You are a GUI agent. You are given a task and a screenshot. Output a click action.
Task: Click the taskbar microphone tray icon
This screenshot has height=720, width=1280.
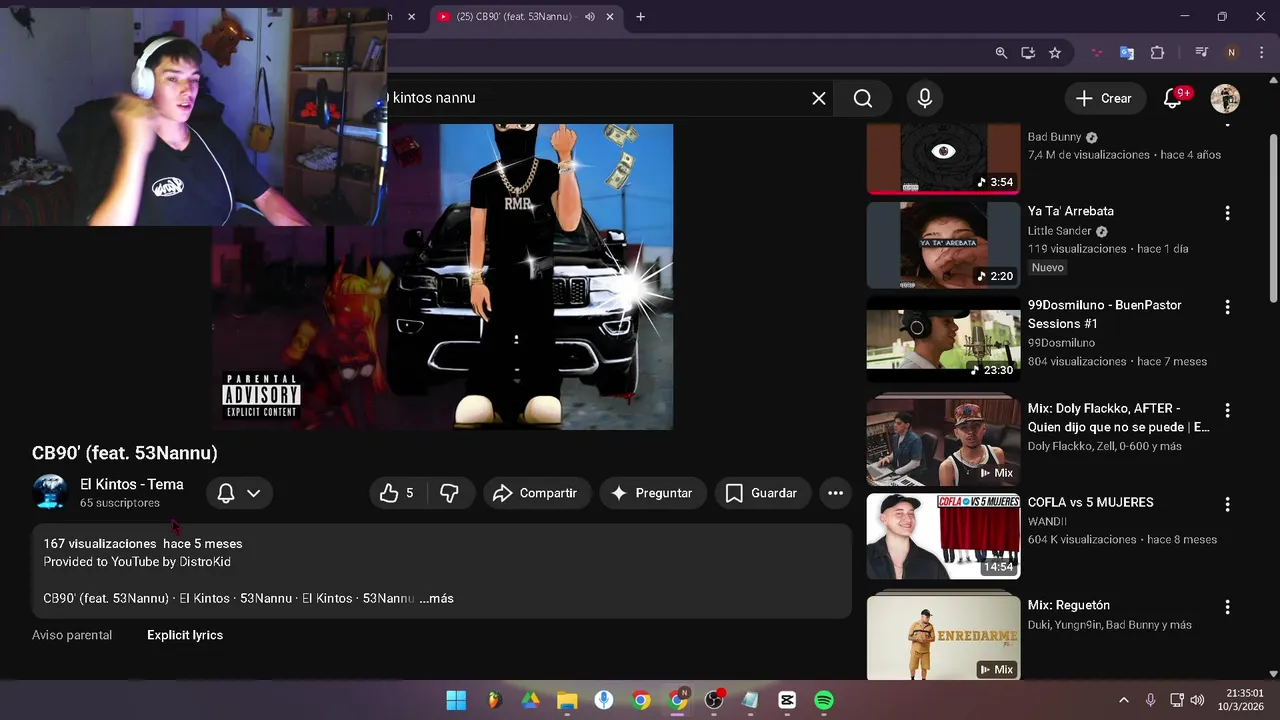pyautogui.click(x=1150, y=700)
